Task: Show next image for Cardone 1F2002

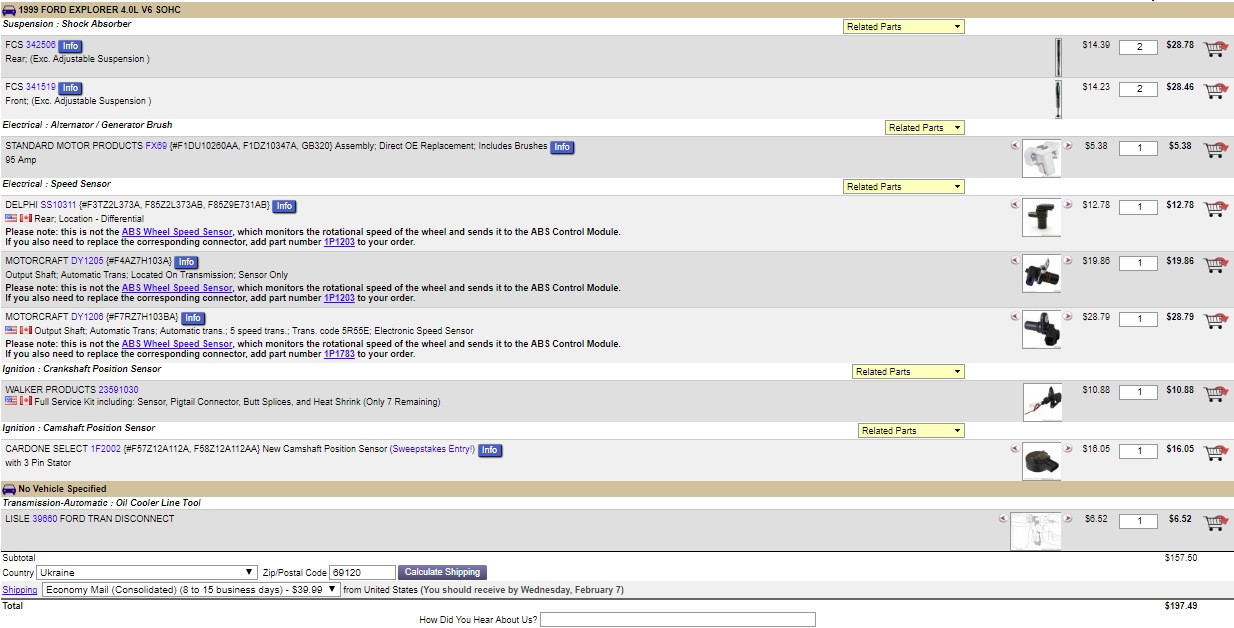Action: (x=1067, y=449)
